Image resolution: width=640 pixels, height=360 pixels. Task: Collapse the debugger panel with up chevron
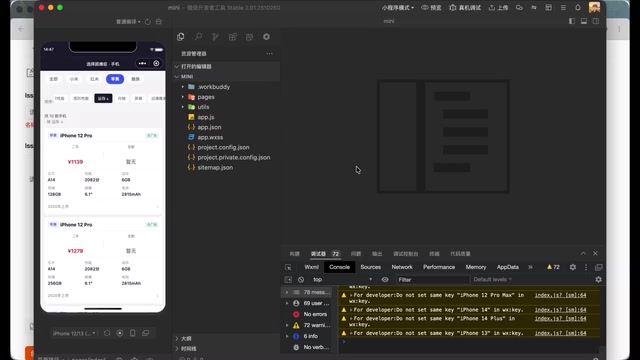(583, 253)
